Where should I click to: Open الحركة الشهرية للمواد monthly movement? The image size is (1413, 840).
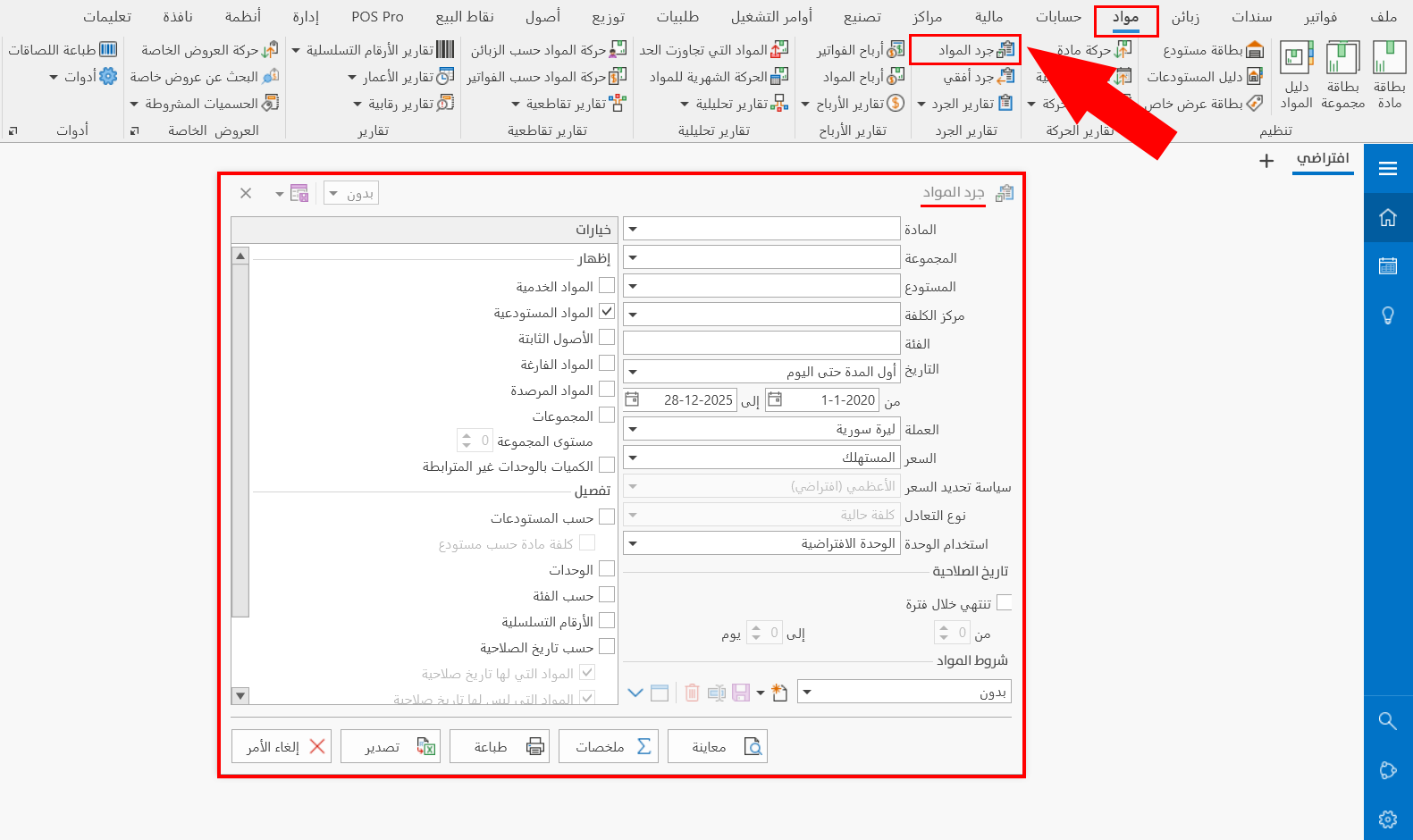point(719,77)
